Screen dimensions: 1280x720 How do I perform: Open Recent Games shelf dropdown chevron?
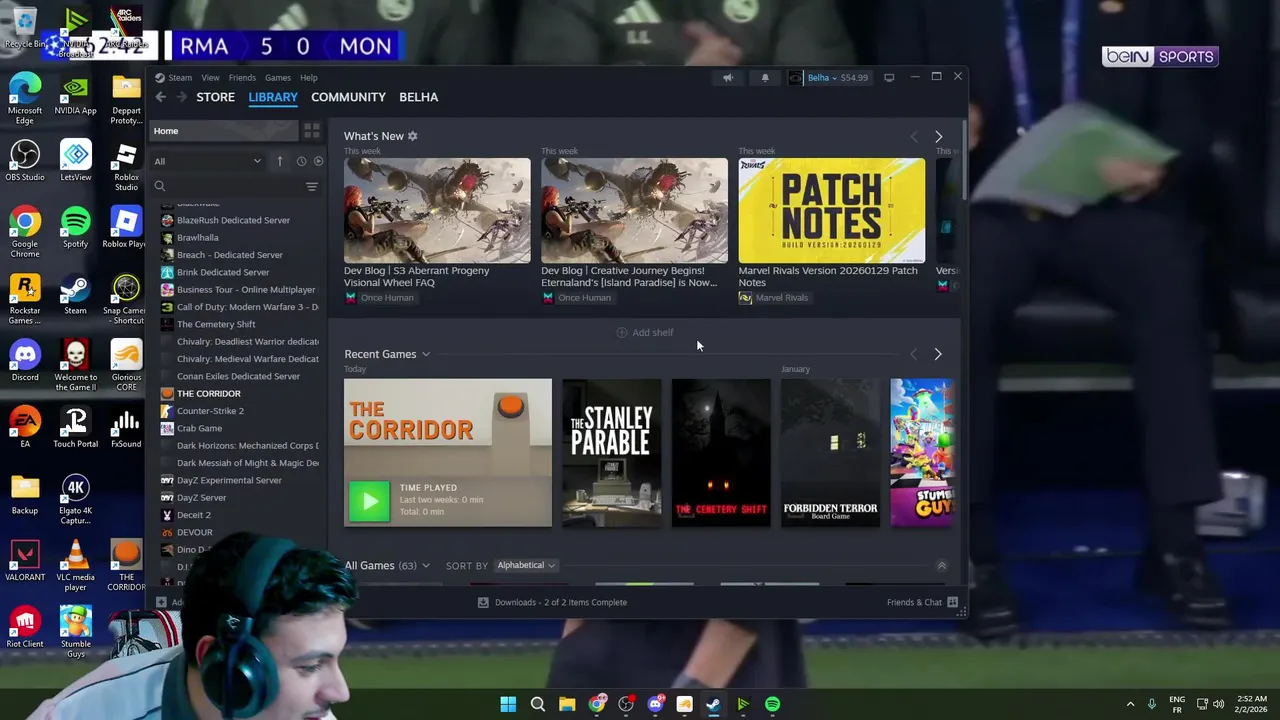click(x=426, y=354)
